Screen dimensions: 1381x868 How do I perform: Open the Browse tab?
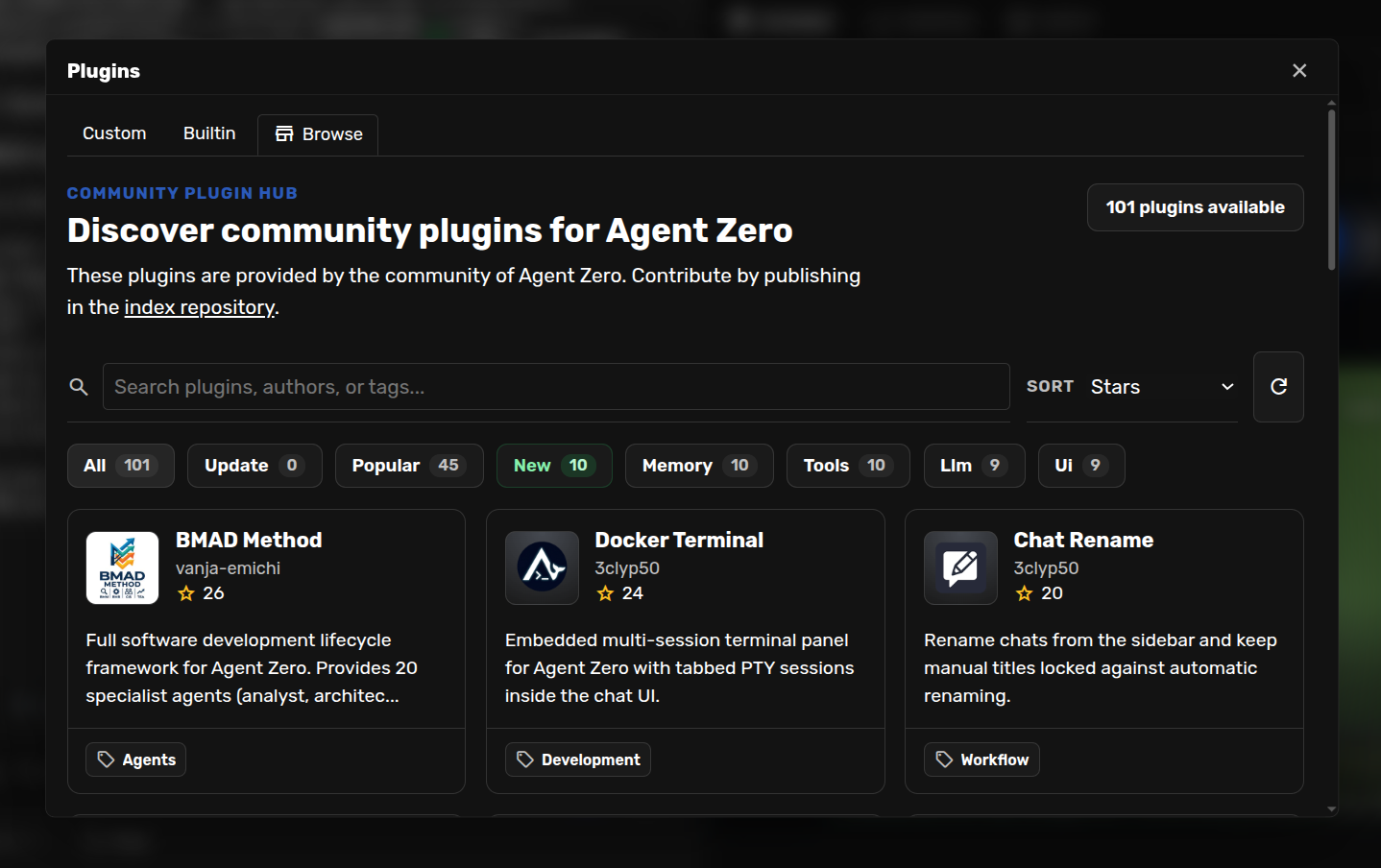pos(318,134)
